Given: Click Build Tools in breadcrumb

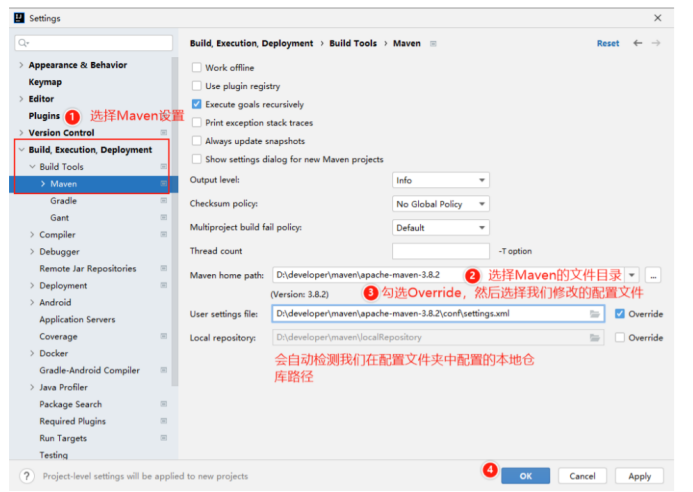Looking at the screenshot, I should point(353,43).
